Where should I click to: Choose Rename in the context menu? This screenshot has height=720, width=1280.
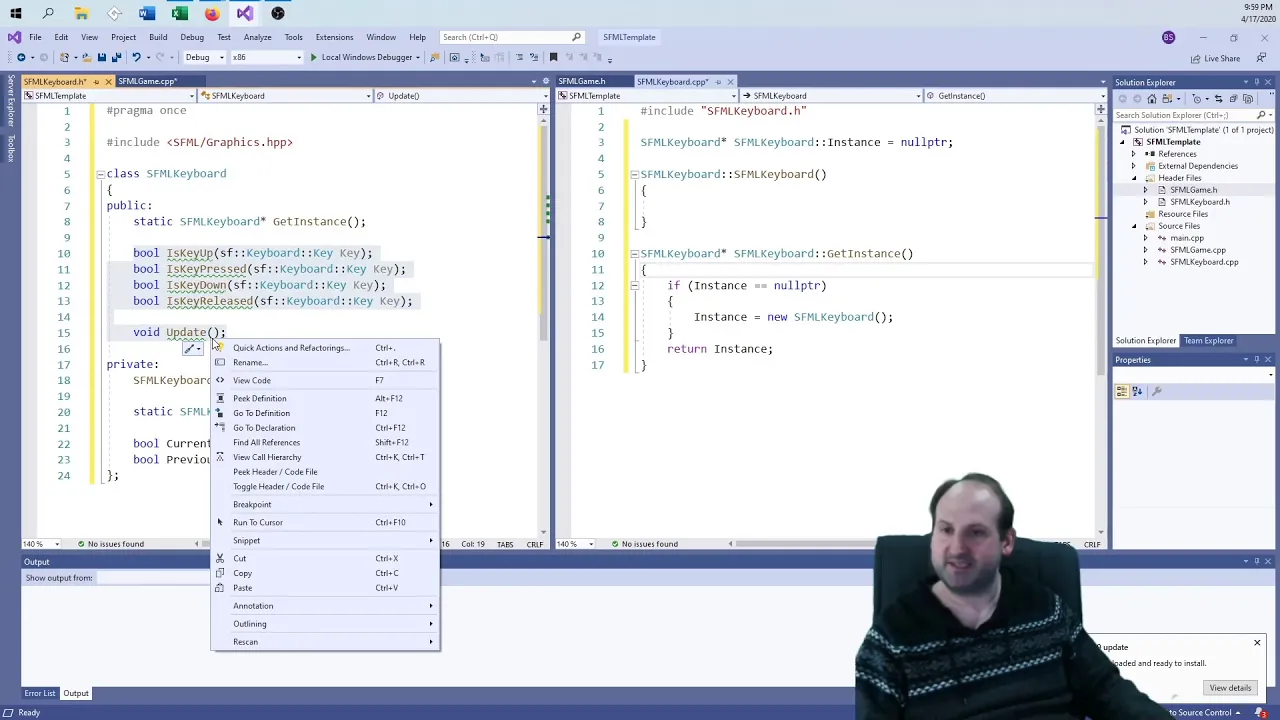[325, 363]
